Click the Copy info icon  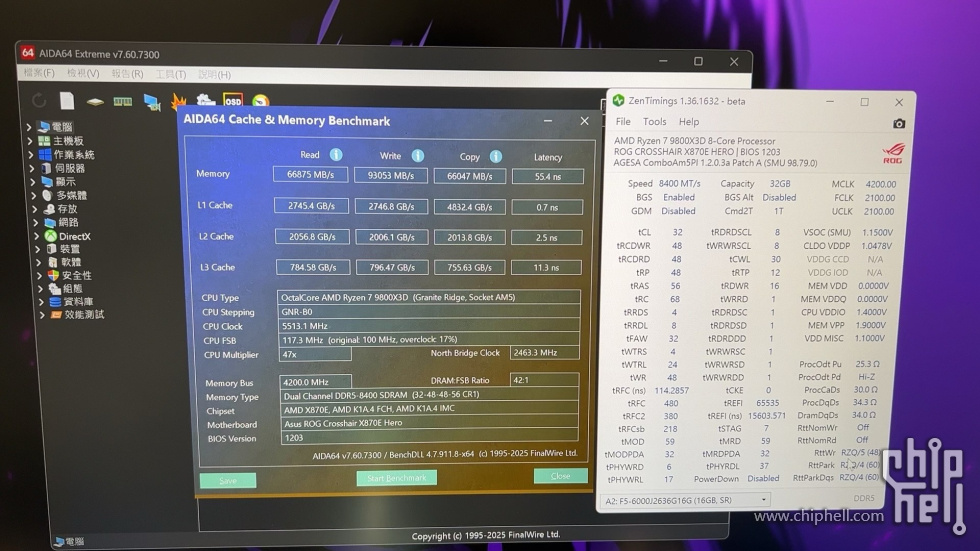[496, 156]
